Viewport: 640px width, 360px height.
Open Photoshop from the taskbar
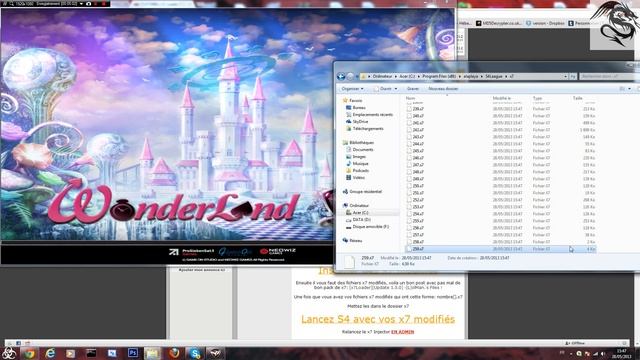[133, 353]
